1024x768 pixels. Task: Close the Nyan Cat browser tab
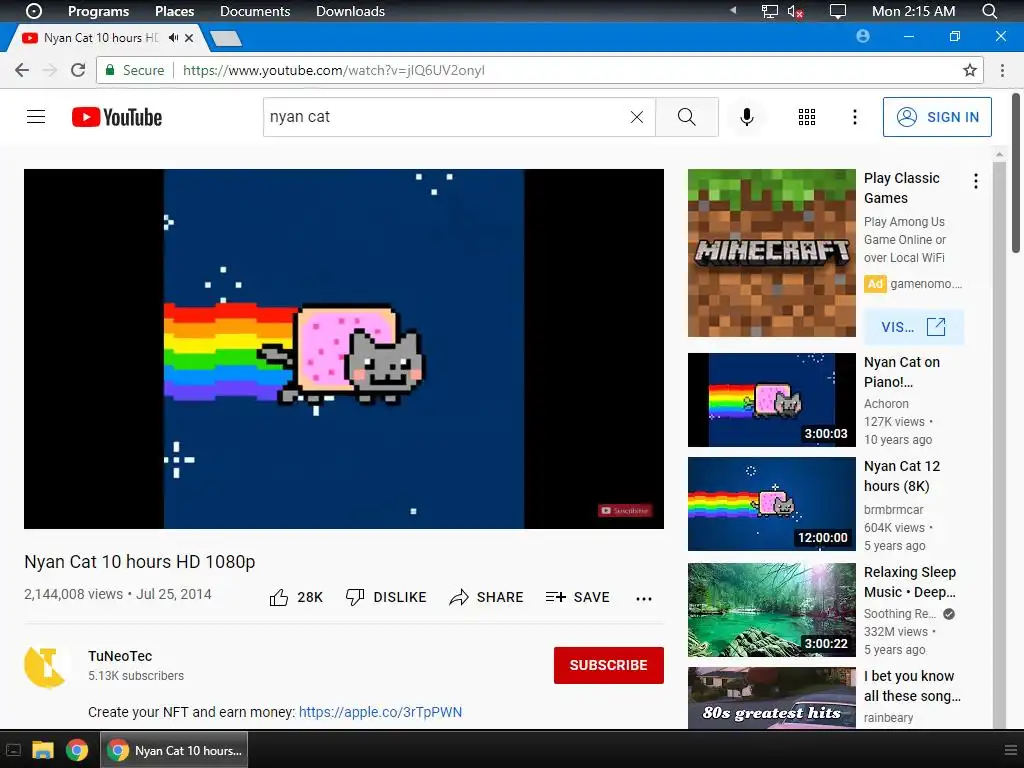[x=189, y=38]
